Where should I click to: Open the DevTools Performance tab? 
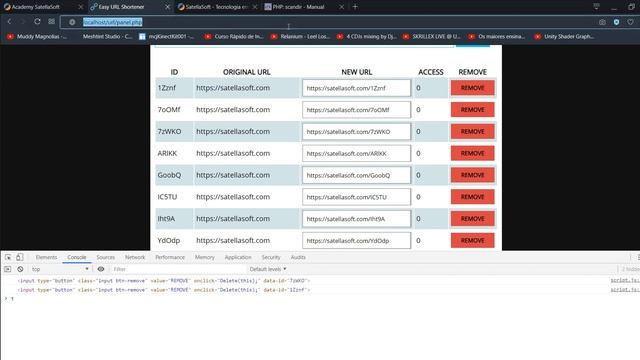[170, 257]
